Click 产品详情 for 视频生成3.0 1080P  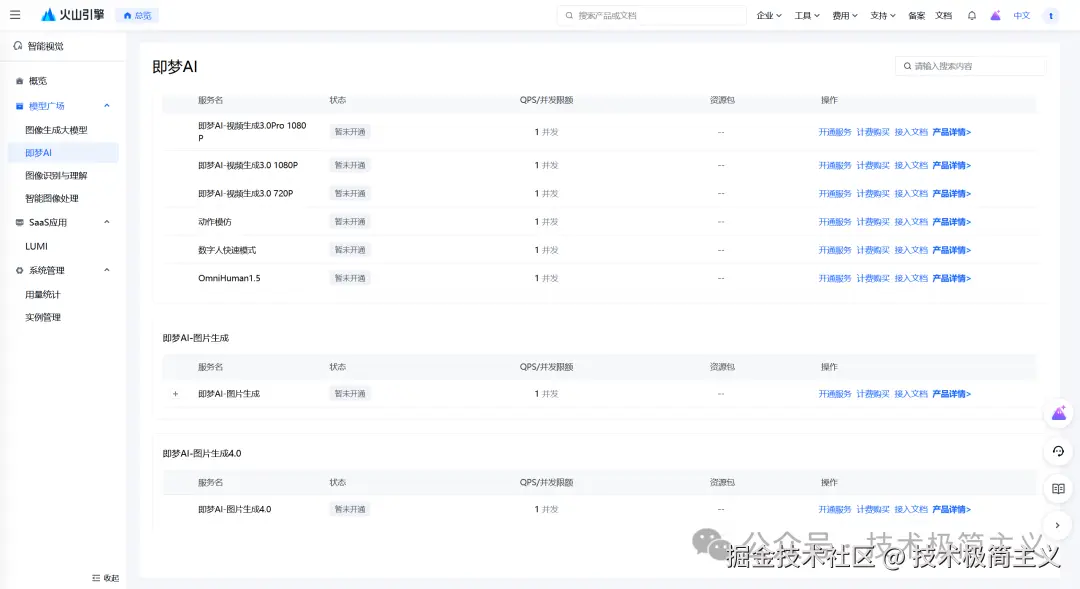[x=951, y=165]
